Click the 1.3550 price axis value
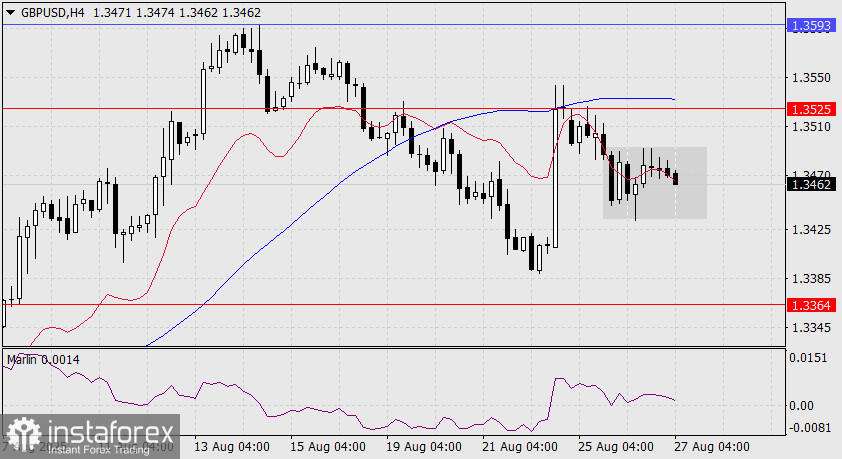Viewport: 842px width, 459px height. [811, 78]
